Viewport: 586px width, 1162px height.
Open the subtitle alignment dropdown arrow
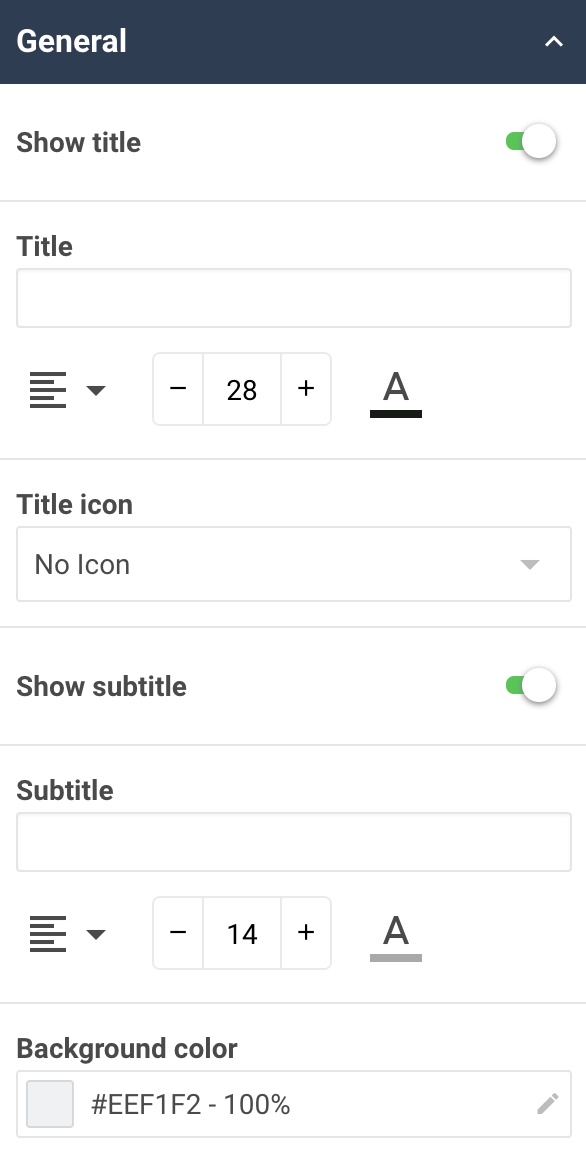[x=95, y=935]
